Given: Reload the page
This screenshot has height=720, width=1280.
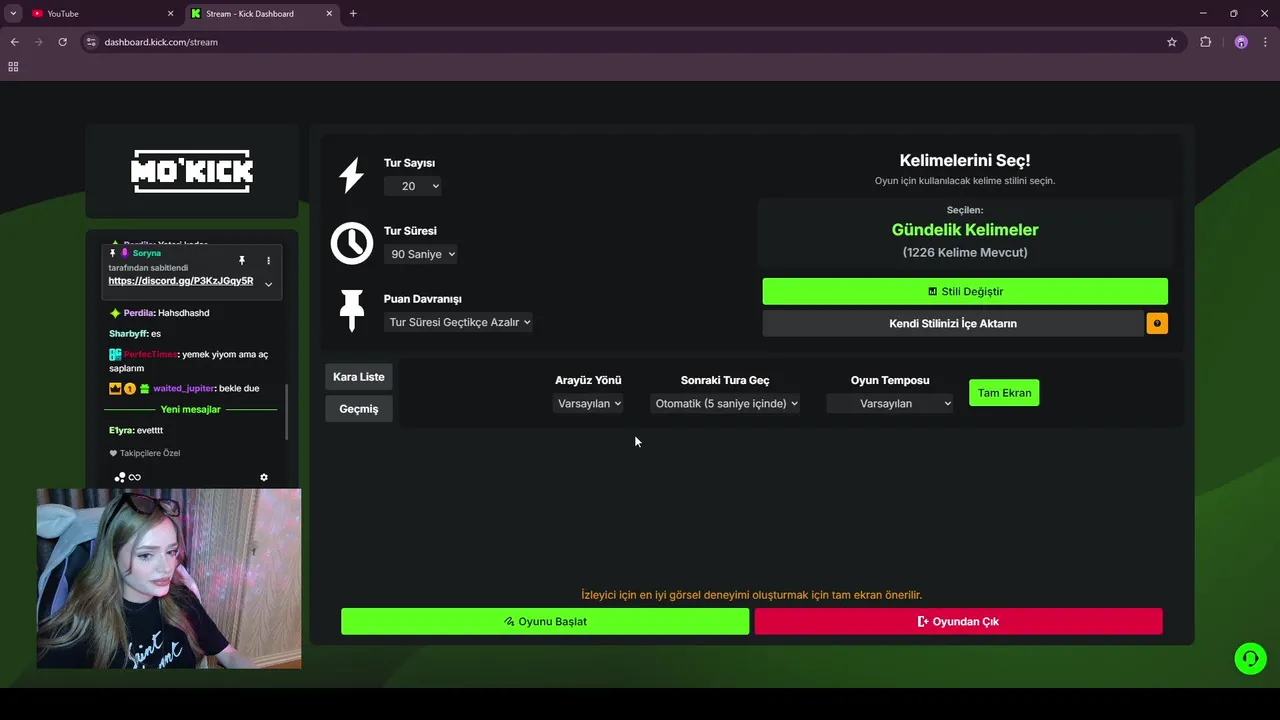Looking at the screenshot, I should point(62,42).
